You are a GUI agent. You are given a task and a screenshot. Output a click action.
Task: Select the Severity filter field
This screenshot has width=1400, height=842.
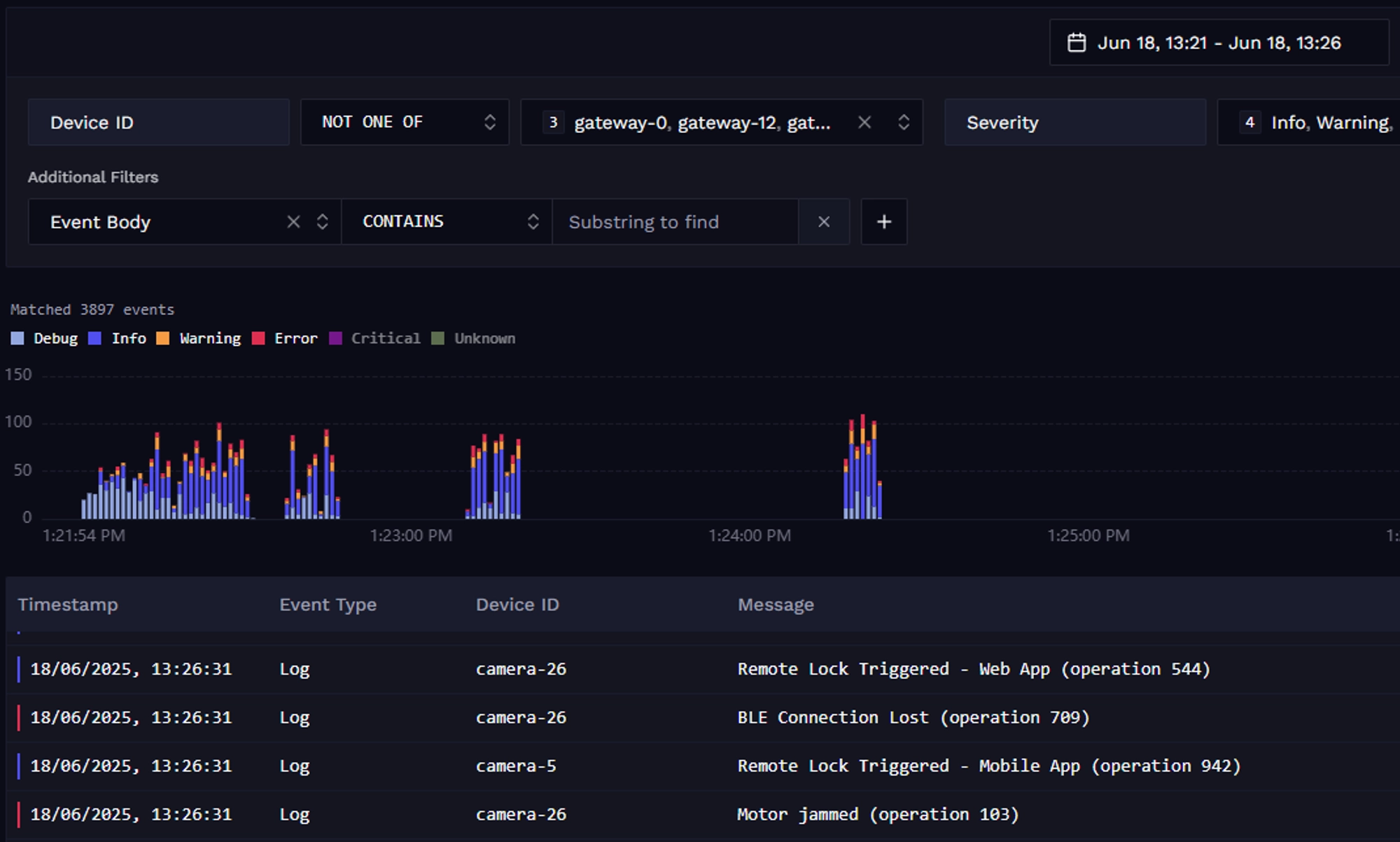pos(1074,122)
